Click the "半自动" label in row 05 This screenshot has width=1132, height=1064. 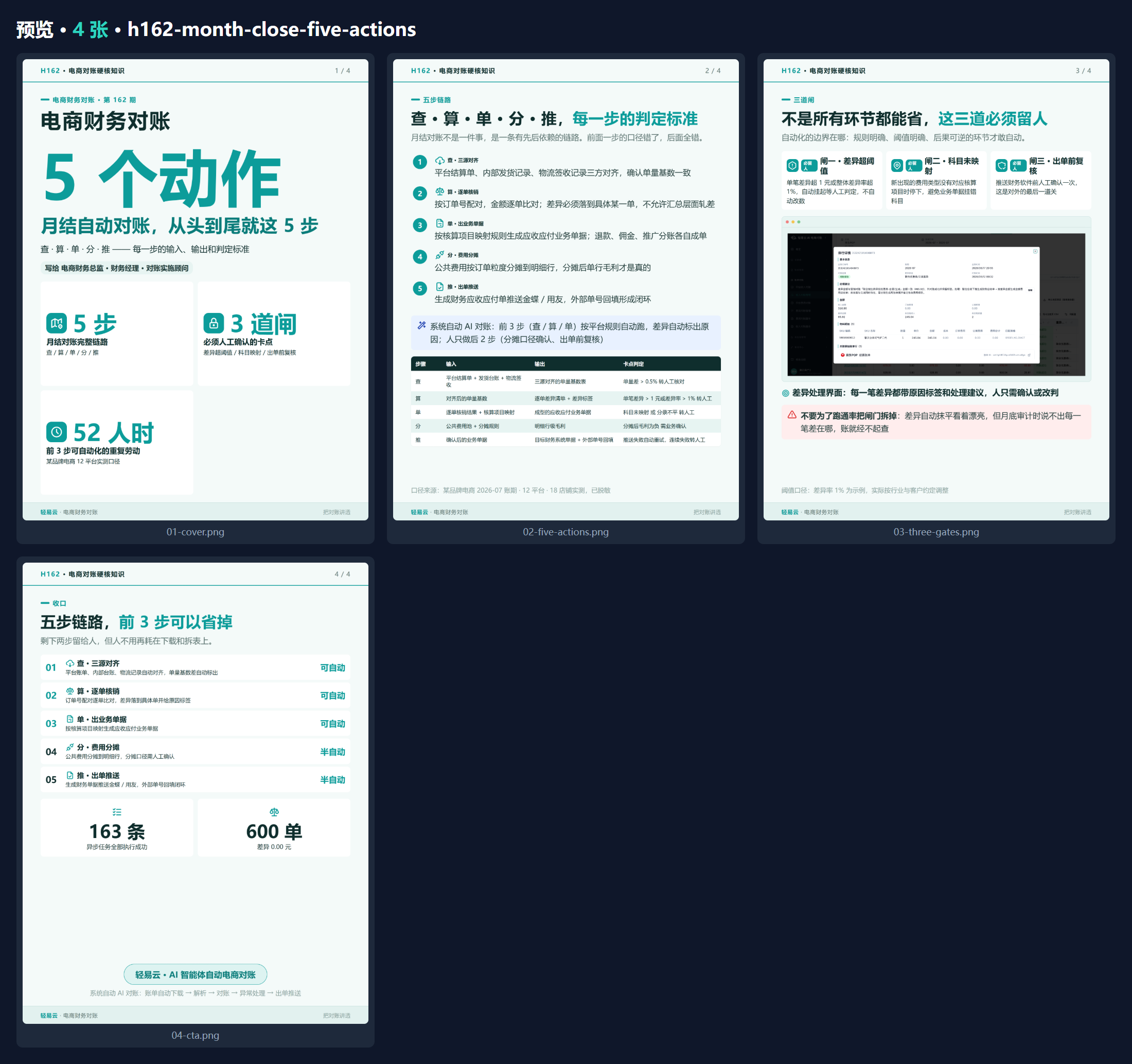click(x=332, y=780)
